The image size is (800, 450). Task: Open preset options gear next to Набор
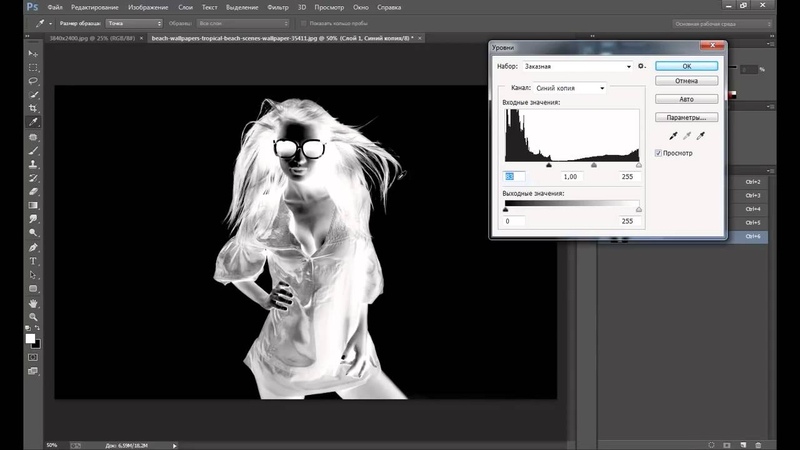tap(641, 66)
